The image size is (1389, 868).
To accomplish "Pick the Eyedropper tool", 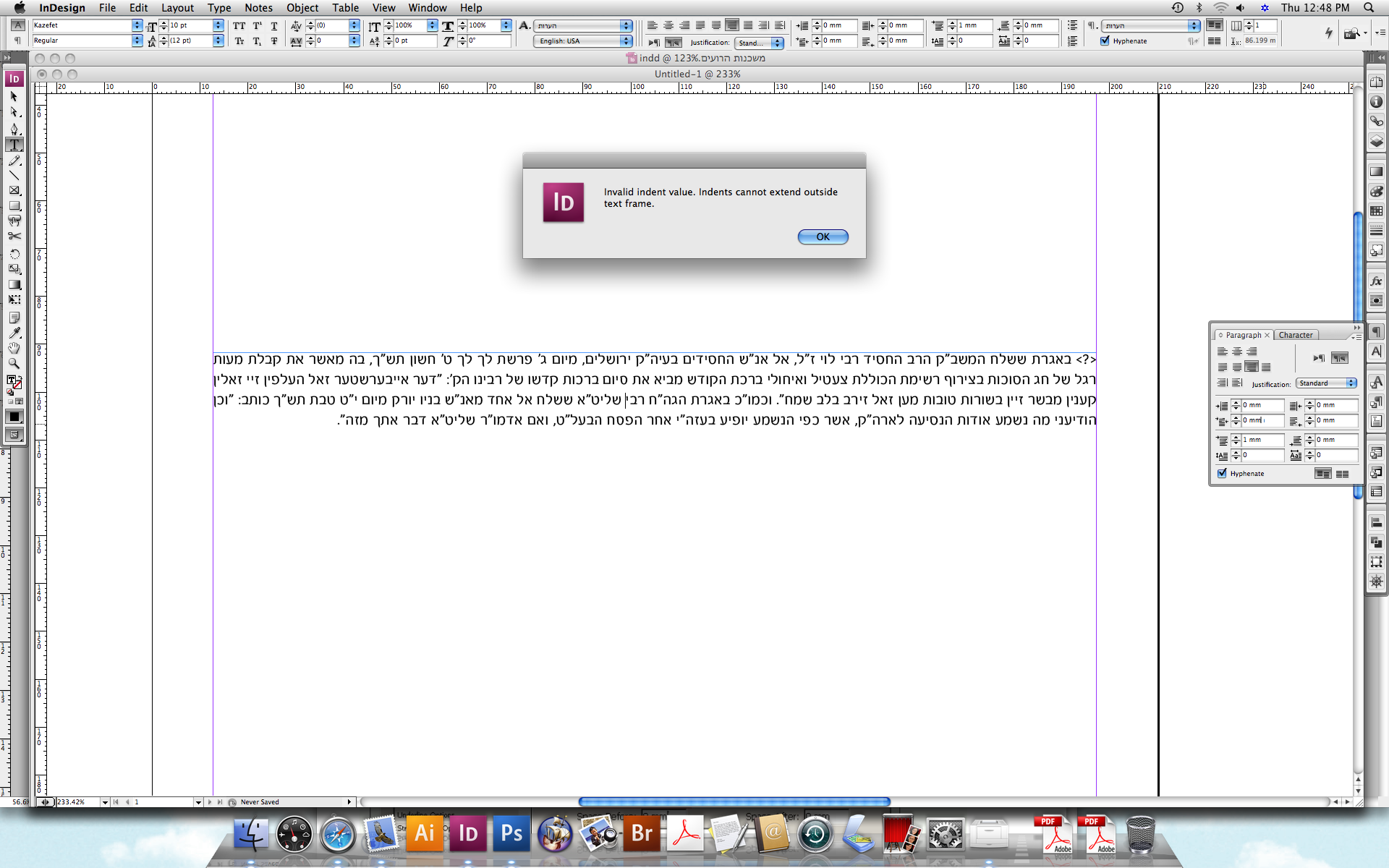I will (x=14, y=333).
